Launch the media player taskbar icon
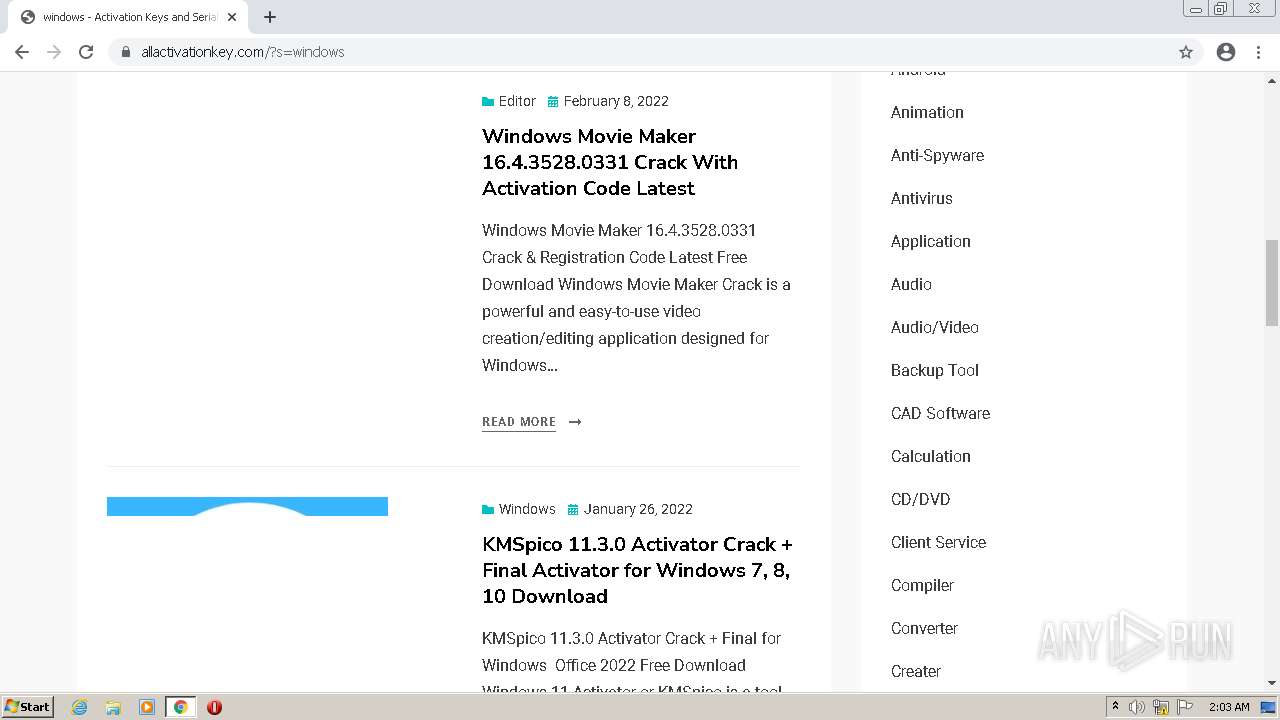 (x=147, y=707)
